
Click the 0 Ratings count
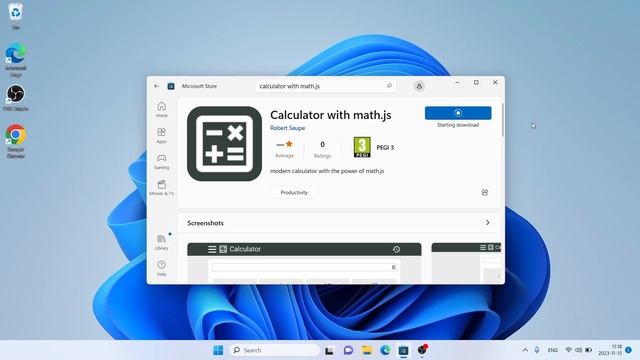tap(322, 149)
